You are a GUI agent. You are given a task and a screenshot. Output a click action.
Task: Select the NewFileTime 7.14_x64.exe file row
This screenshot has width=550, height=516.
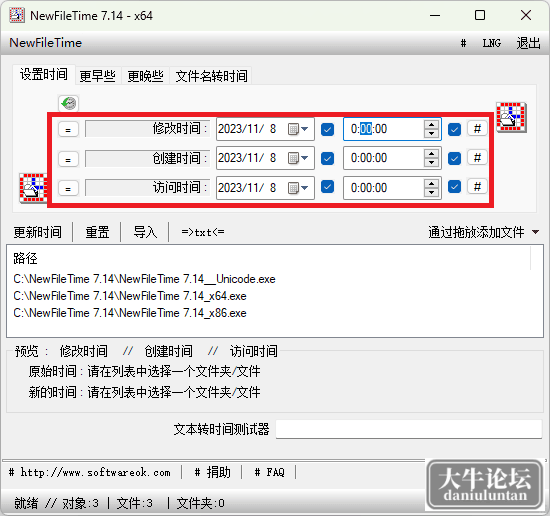[130, 296]
